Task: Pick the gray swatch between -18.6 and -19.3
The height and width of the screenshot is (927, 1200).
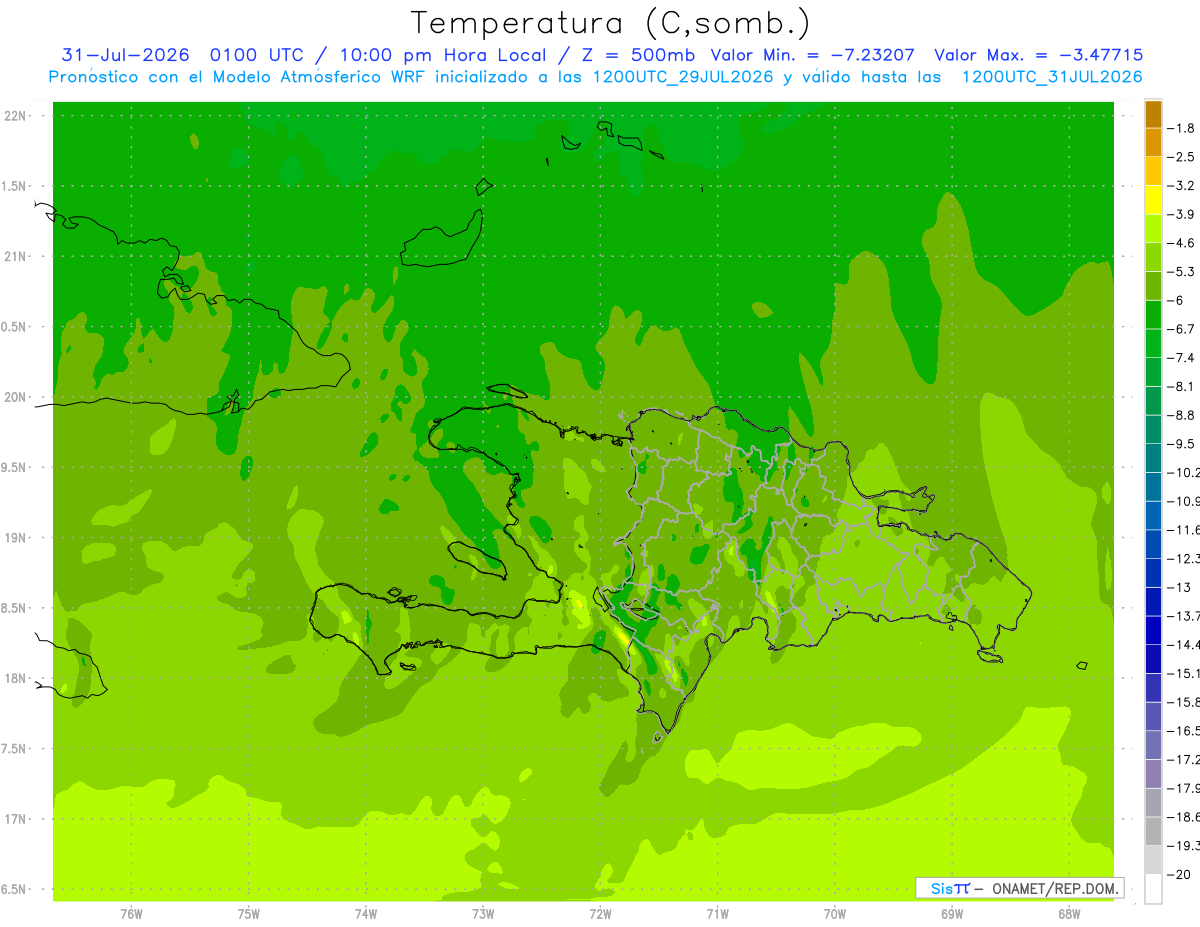Action: [1153, 831]
